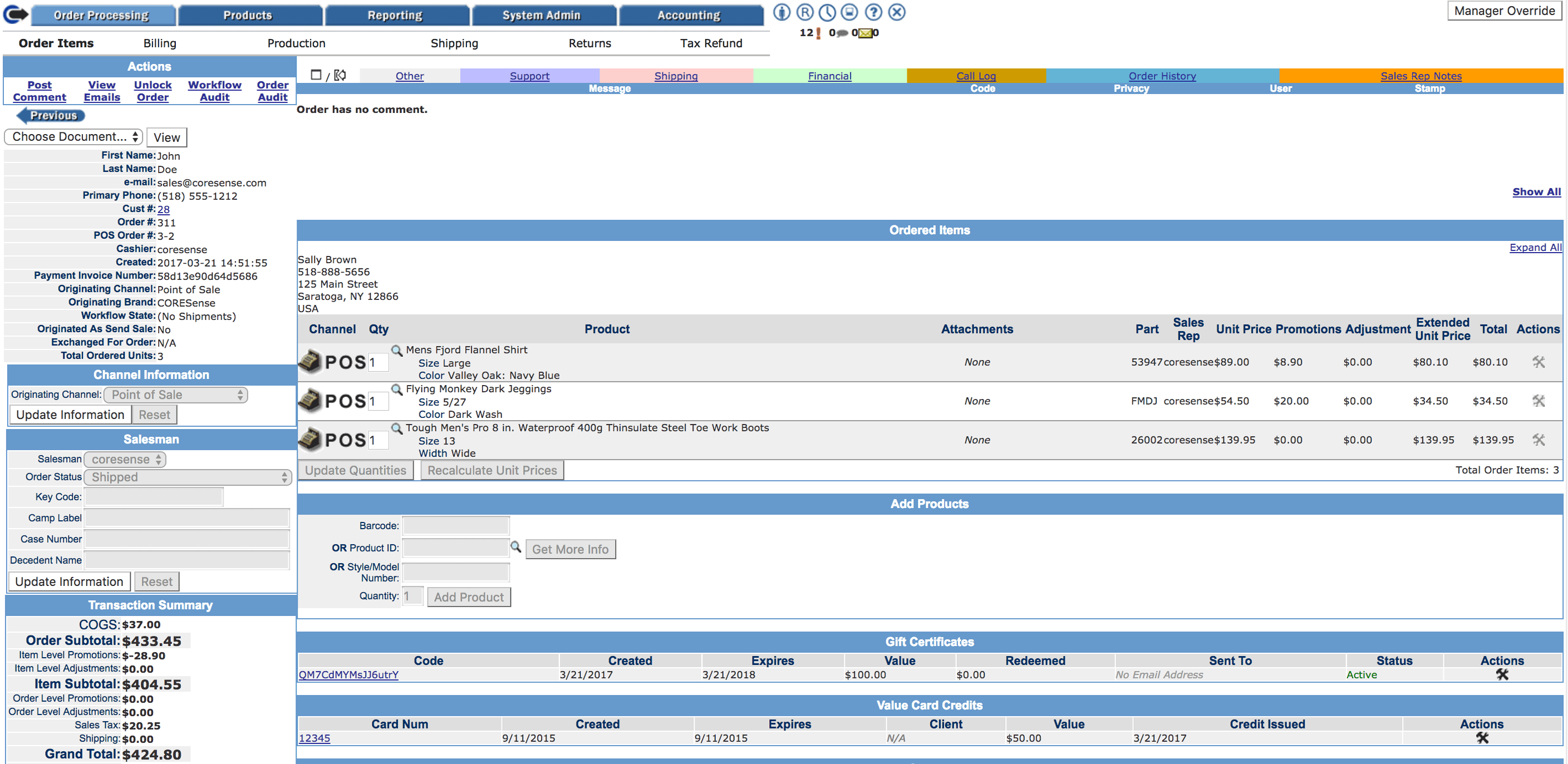Click customer number 28 link
This screenshot has height=764, width=1568.
point(163,209)
